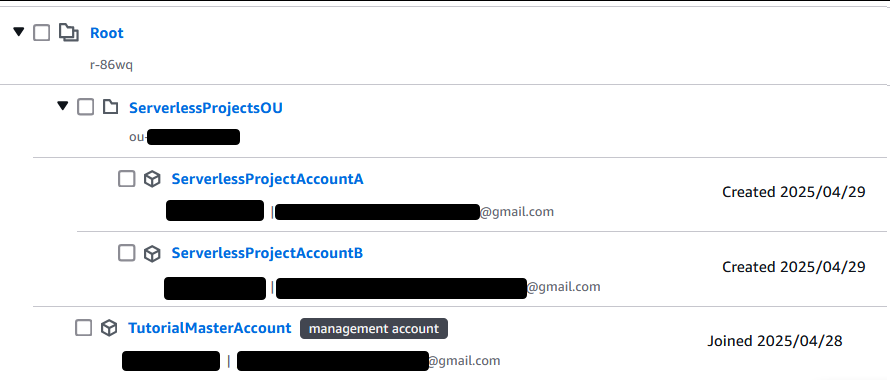Open ServerlessProjectAccountB account details

[x=267, y=253]
